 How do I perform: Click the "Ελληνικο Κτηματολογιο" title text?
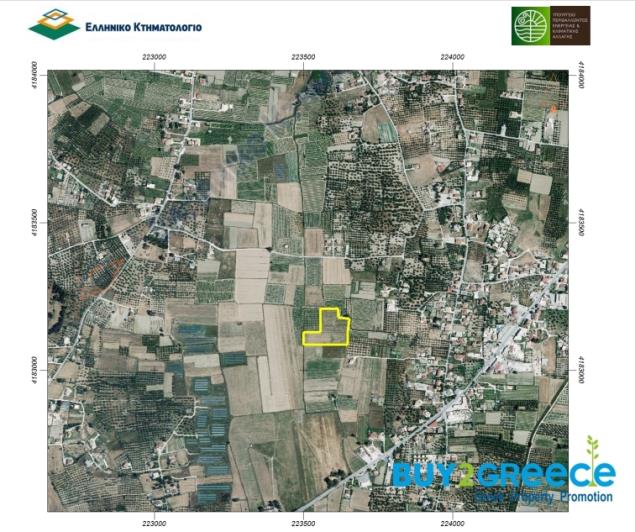(x=143, y=27)
